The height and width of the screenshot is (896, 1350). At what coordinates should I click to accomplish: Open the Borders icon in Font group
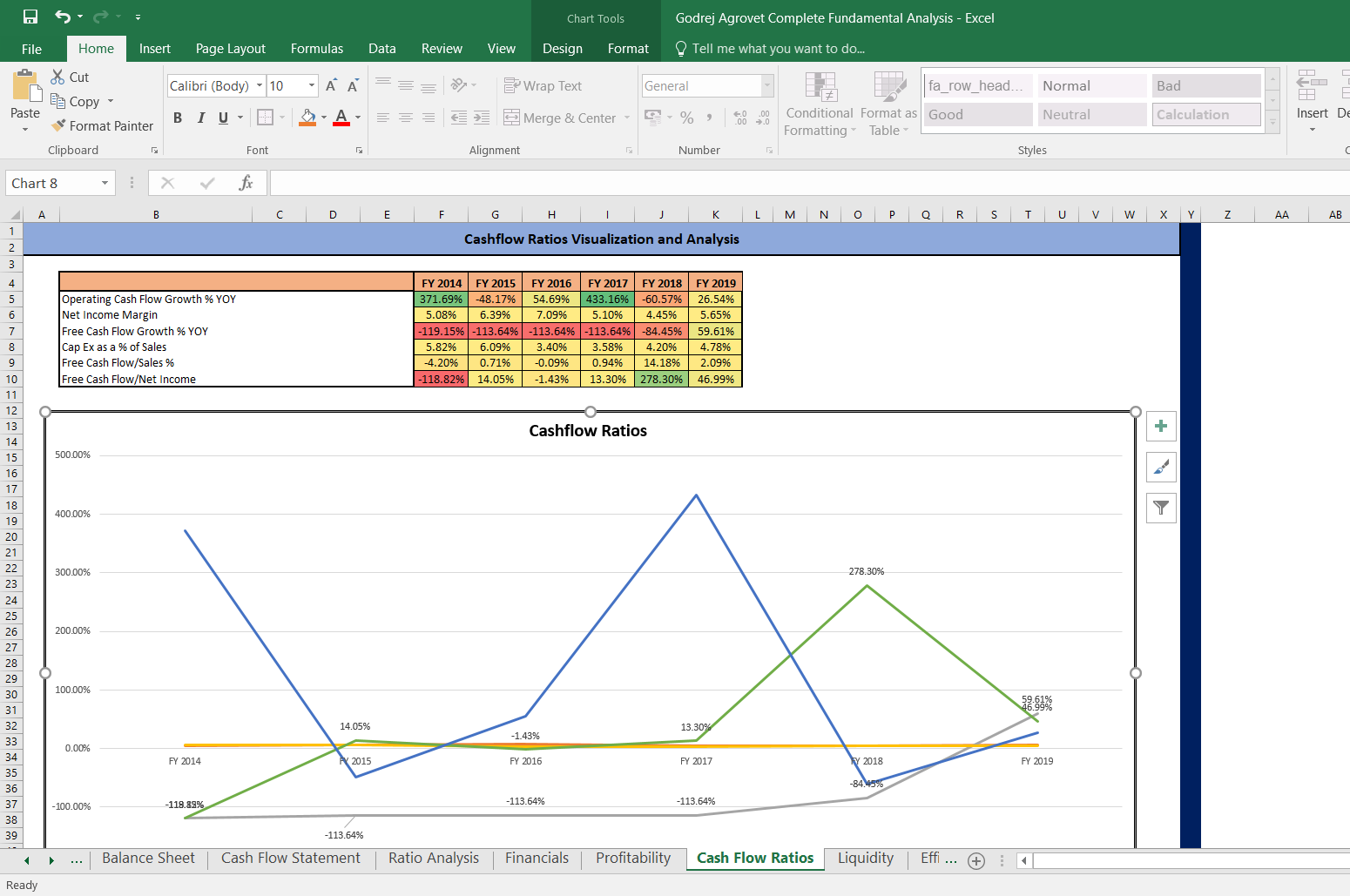tap(266, 118)
